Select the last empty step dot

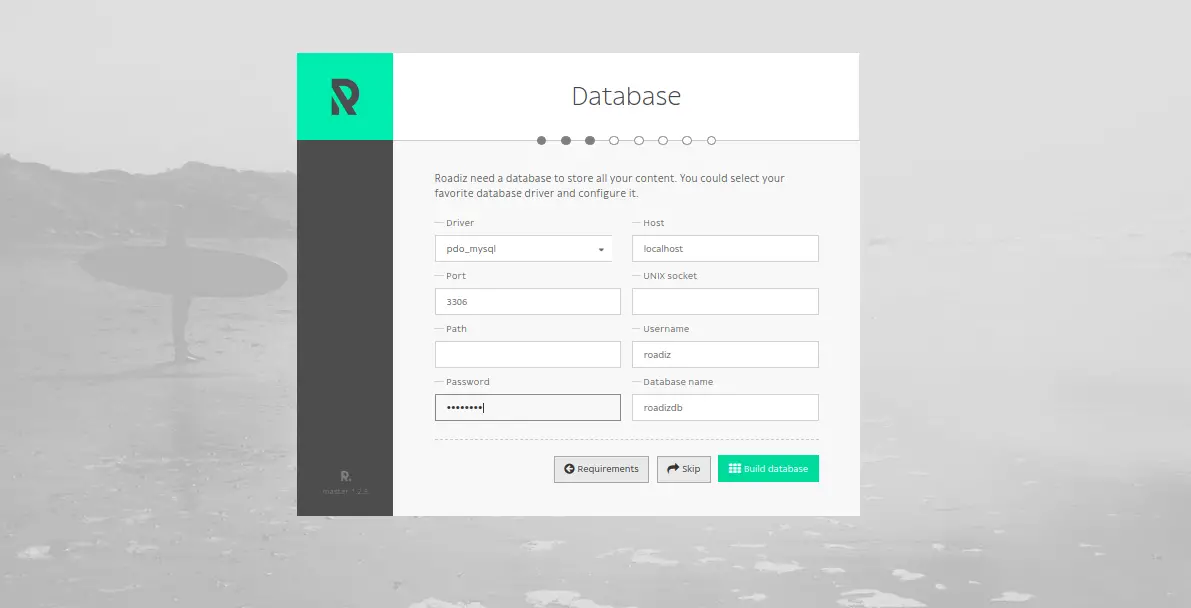click(x=712, y=141)
